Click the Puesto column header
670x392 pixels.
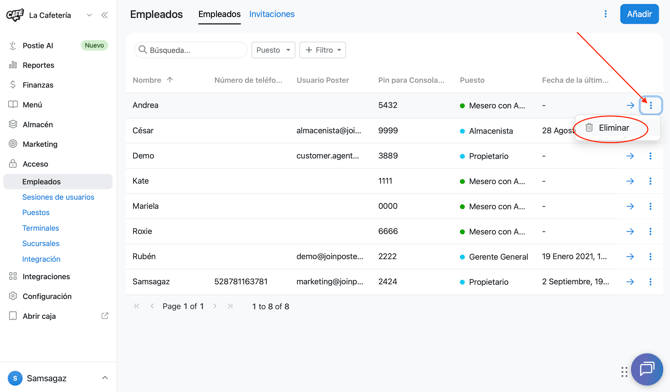click(x=472, y=80)
